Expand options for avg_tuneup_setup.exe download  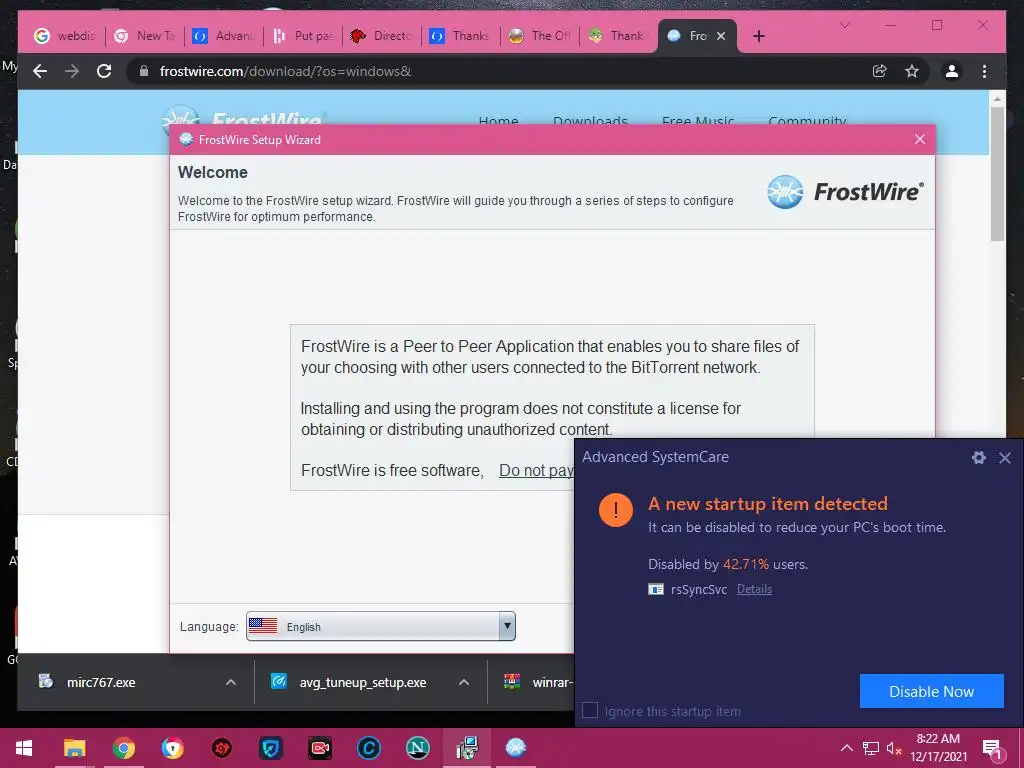[x=464, y=682]
